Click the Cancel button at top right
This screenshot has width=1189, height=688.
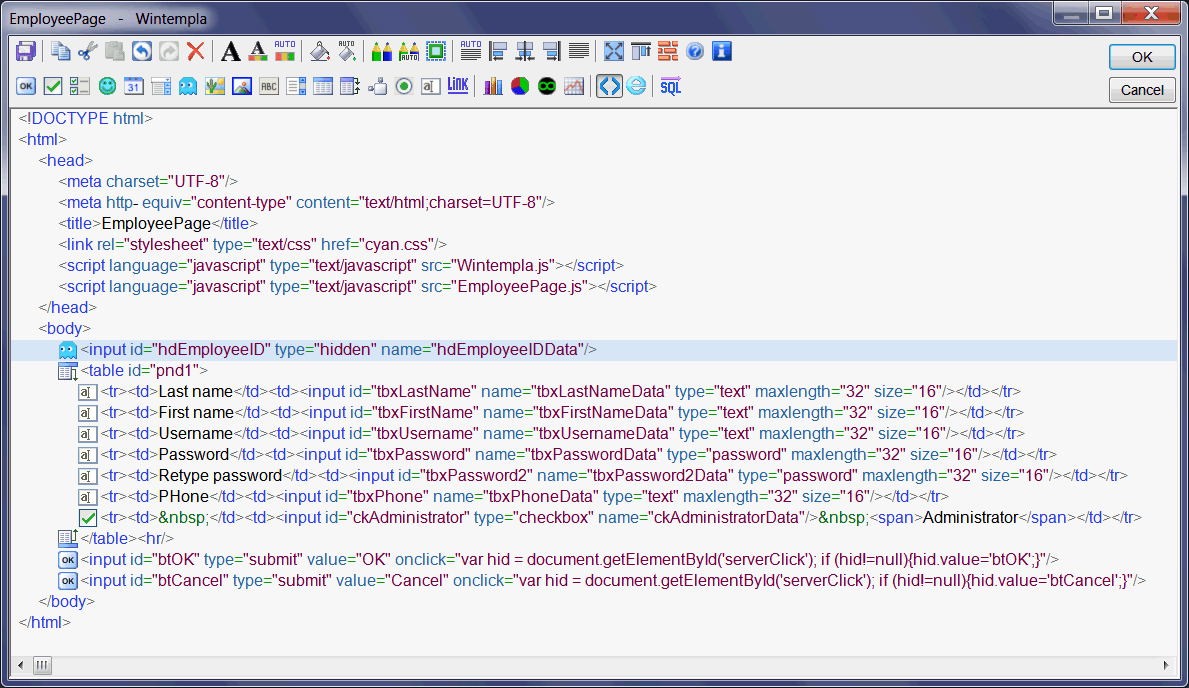click(1142, 90)
